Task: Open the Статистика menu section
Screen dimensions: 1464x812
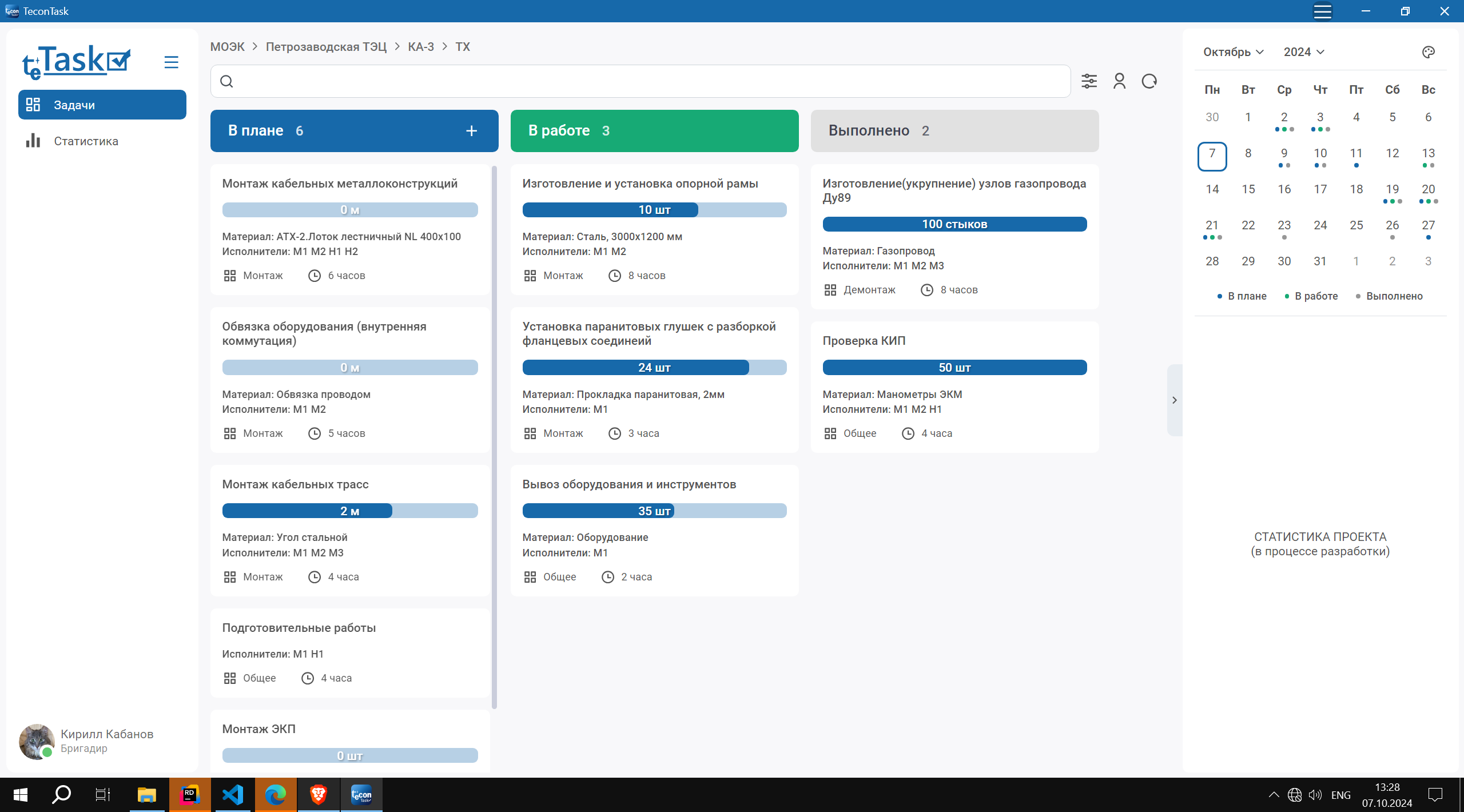Action: pyautogui.click(x=86, y=141)
